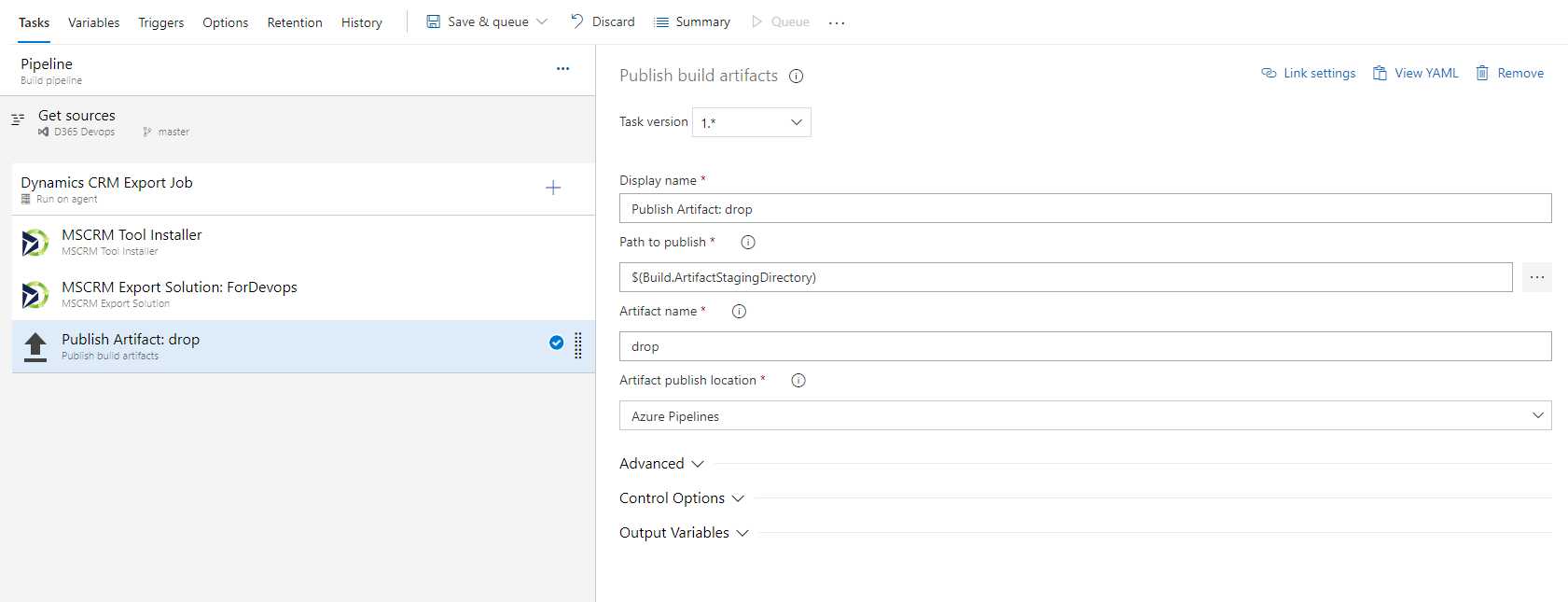Image resolution: width=1568 pixels, height=602 pixels.
Task: Select the Publish Artifact: drop task
Action: tap(303, 346)
